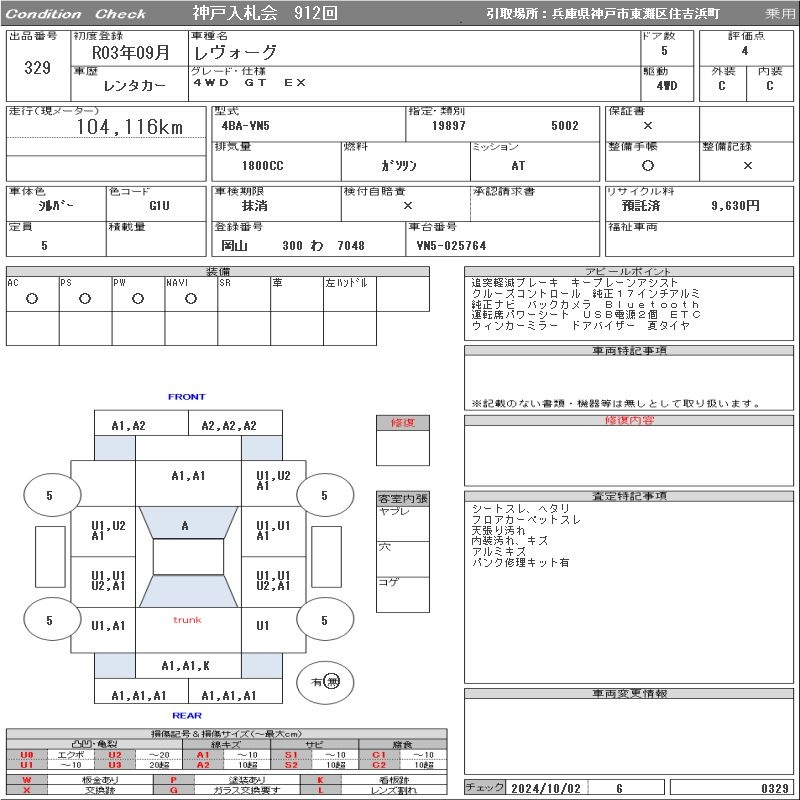Select the アピールポイント header
Screen dimensions: 800x800
(x=629, y=271)
